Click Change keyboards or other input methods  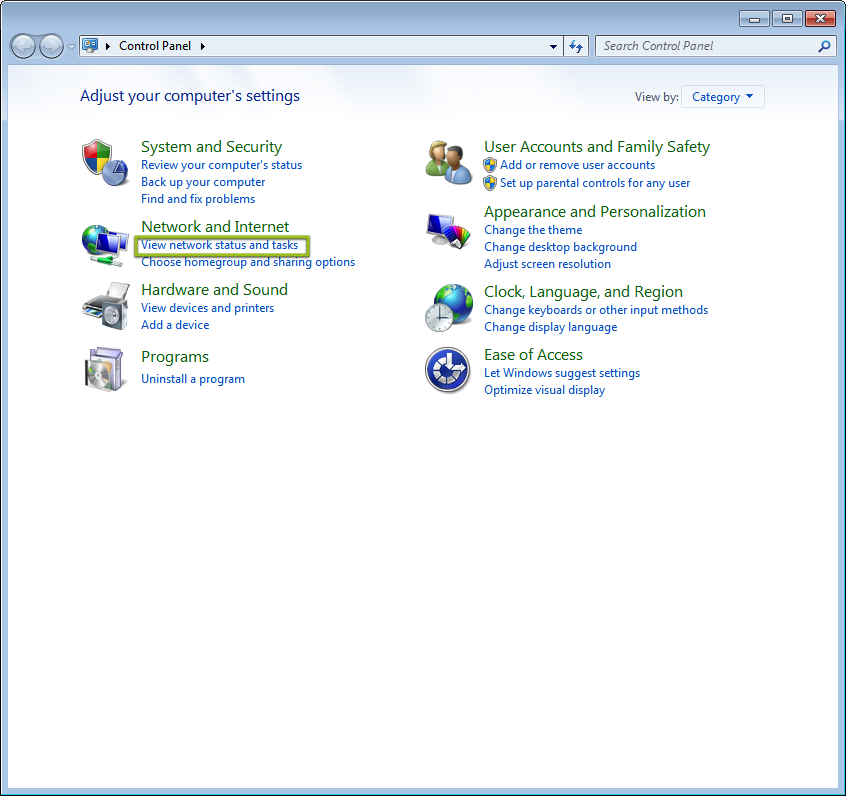pyautogui.click(x=596, y=310)
